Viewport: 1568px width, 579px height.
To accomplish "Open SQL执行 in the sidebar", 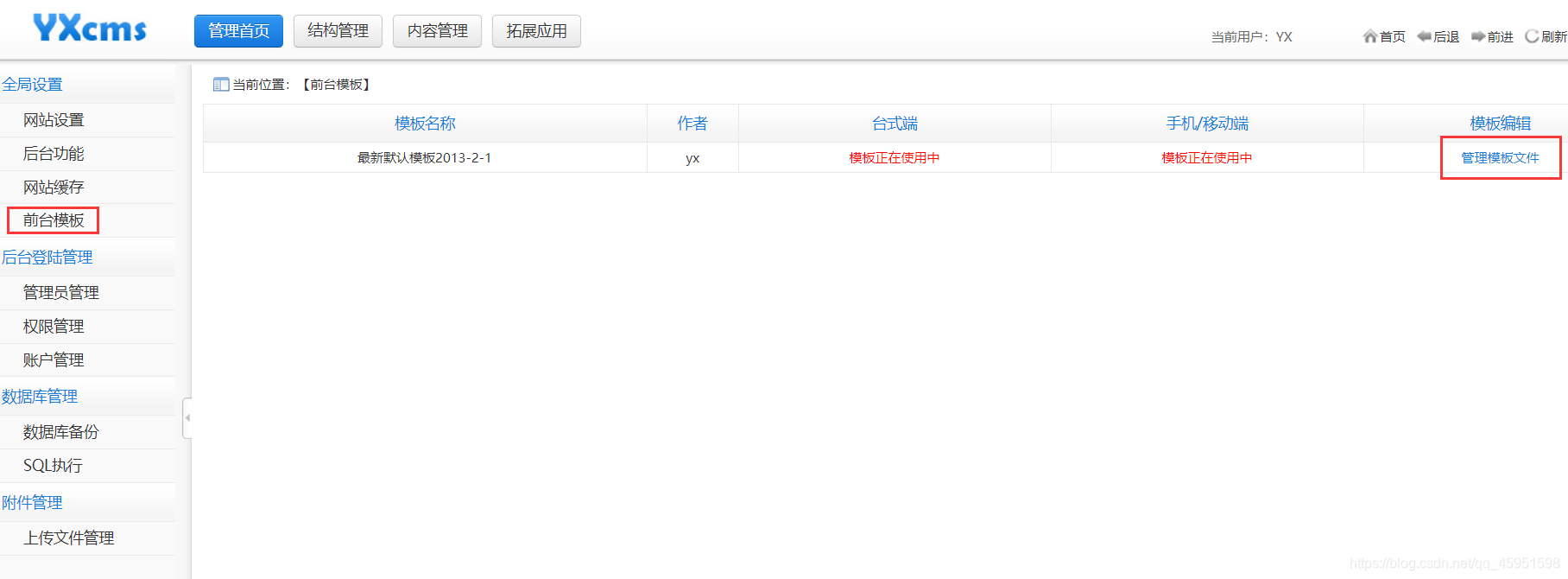I will pos(53,466).
